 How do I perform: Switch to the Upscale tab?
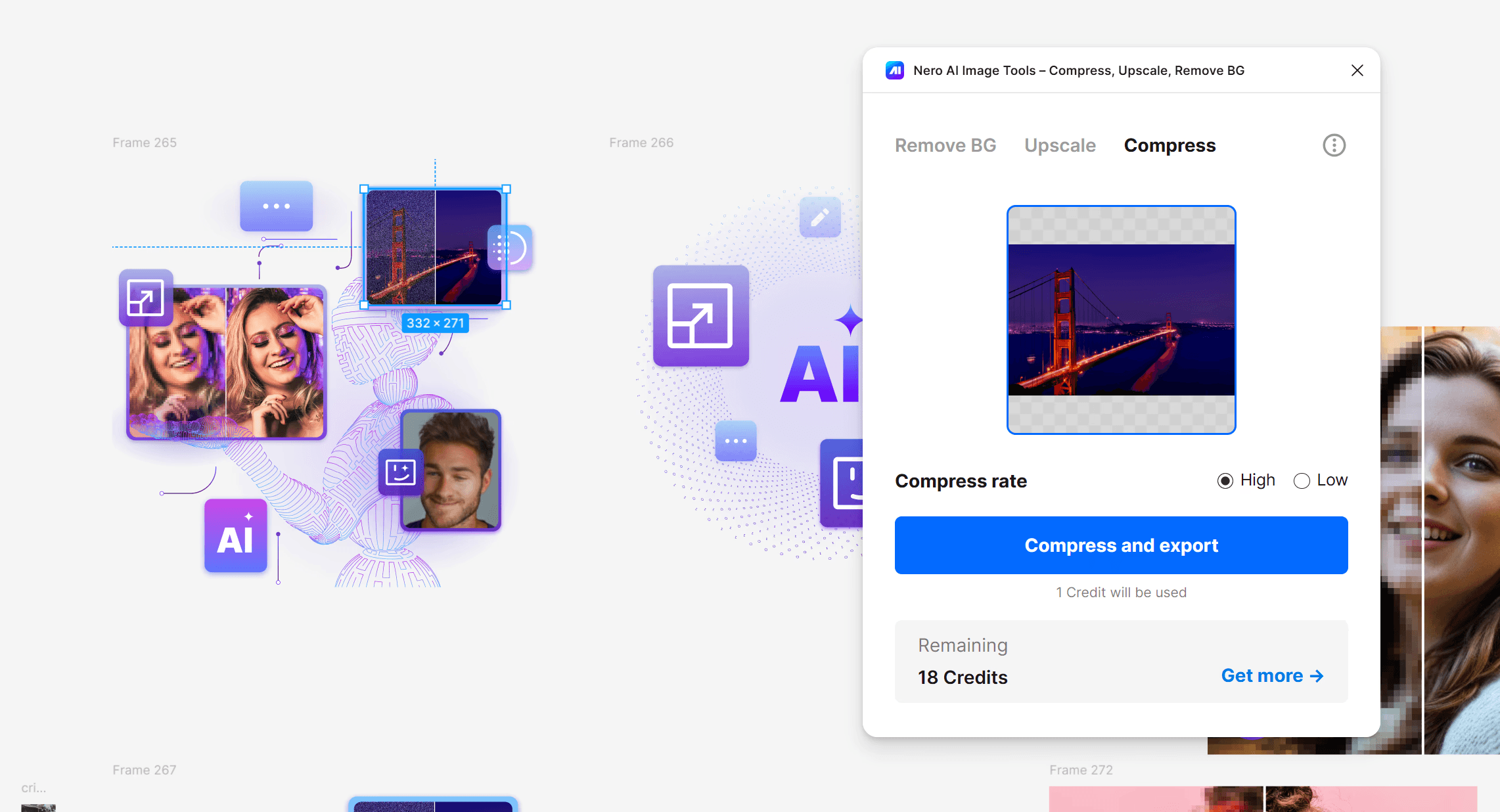coord(1060,145)
